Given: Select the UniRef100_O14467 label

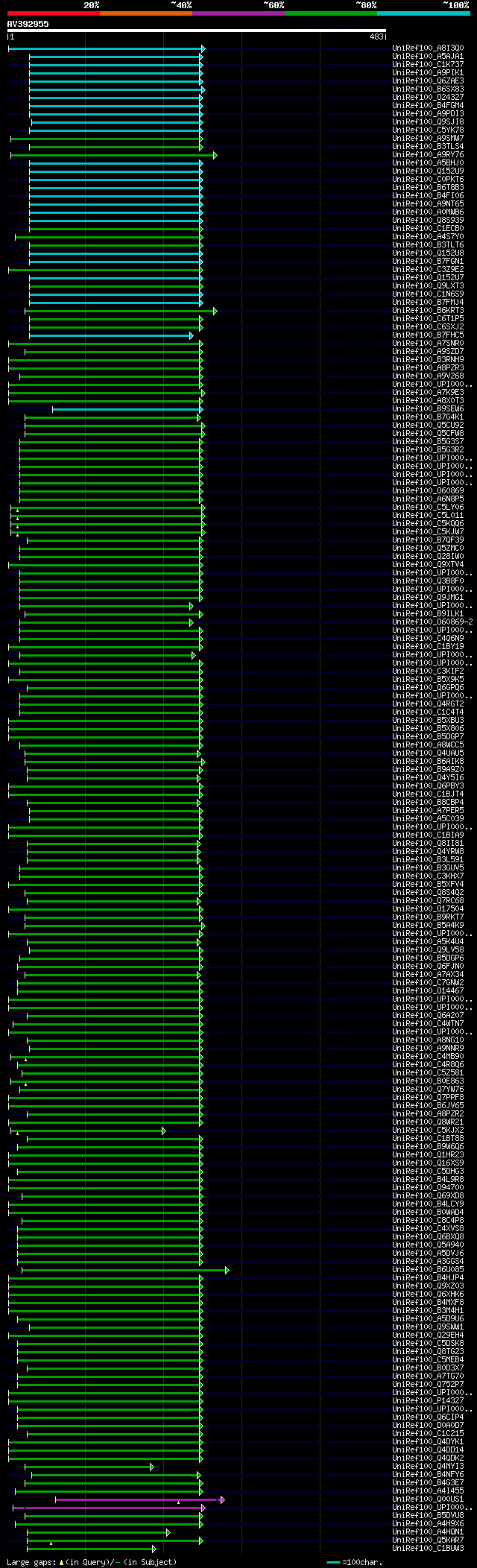Looking at the screenshot, I should [x=428, y=991].
